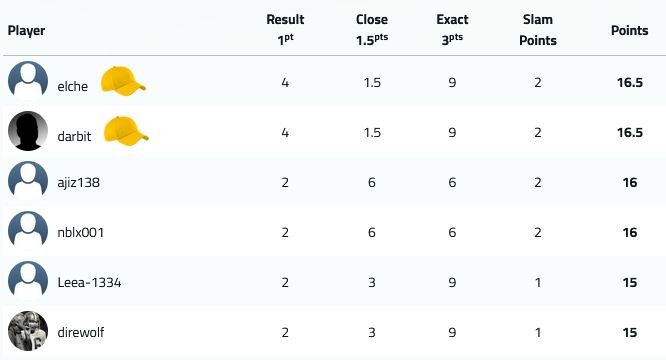
Task: Click elche's profile avatar
Action: [28, 81]
